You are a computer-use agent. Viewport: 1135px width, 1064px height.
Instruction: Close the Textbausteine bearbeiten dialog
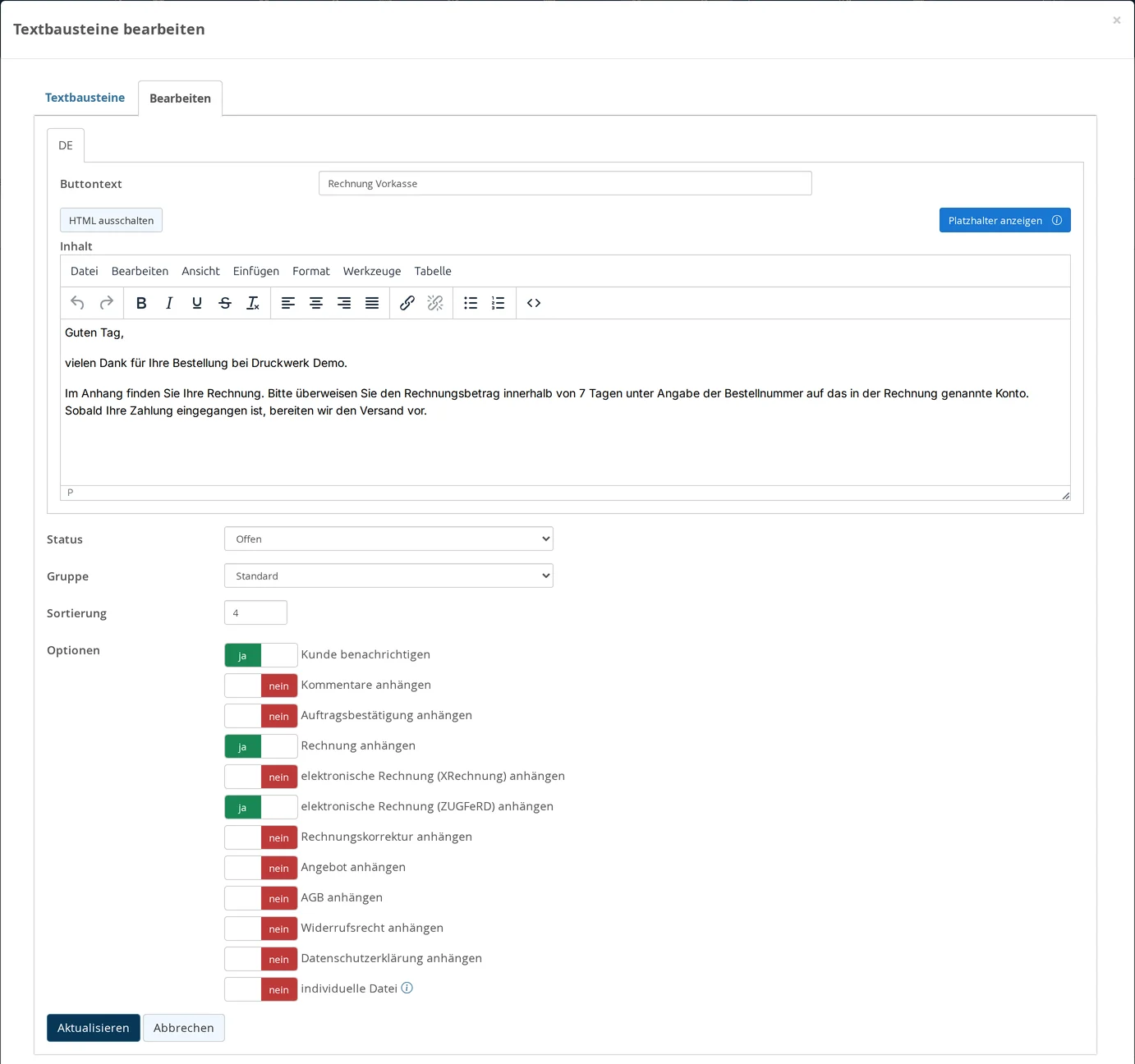1116,21
